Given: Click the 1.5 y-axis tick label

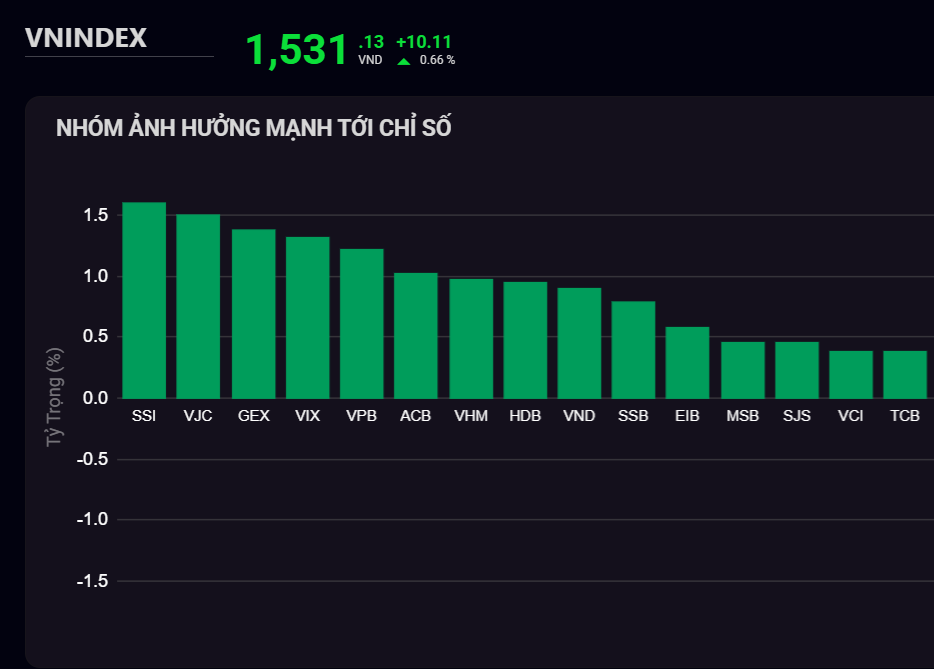Looking at the screenshot, I should [96, 215].
